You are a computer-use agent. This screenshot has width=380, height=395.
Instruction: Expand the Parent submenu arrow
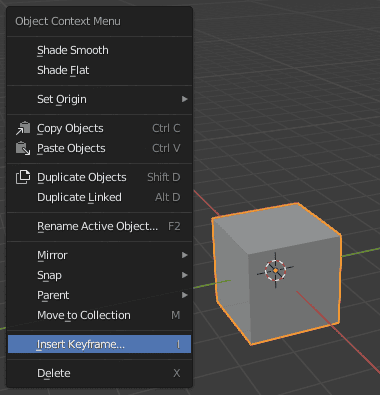click(184, 295)
